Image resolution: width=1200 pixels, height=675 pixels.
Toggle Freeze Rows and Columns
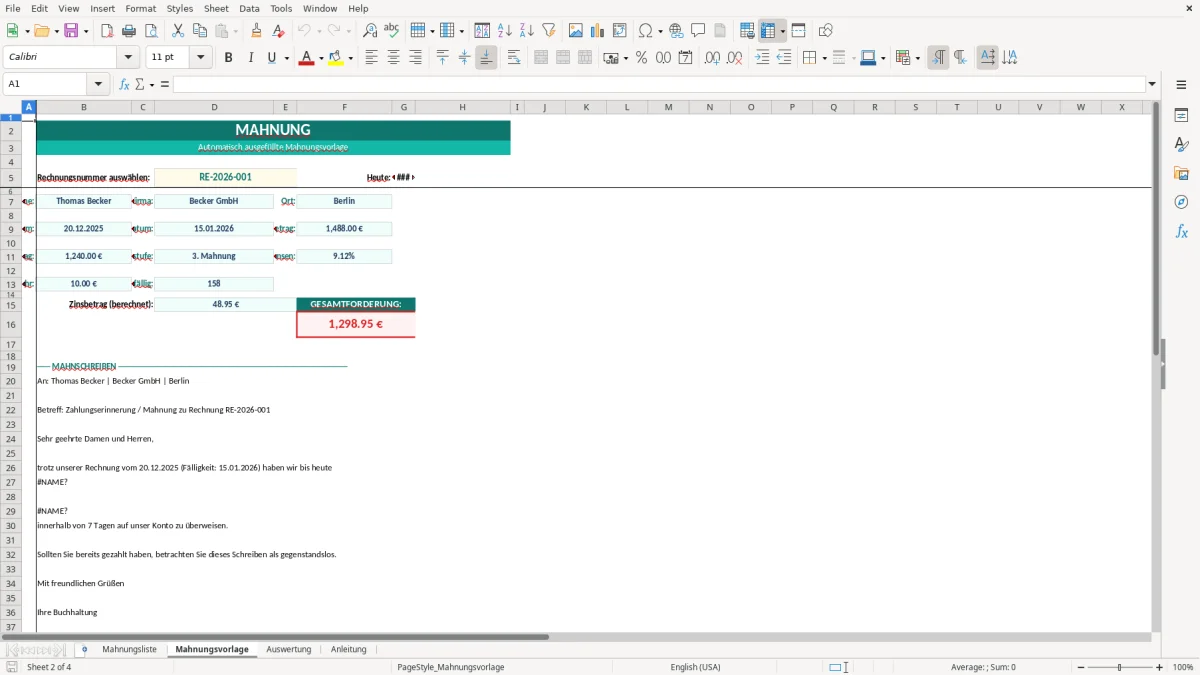click(768, 31)
